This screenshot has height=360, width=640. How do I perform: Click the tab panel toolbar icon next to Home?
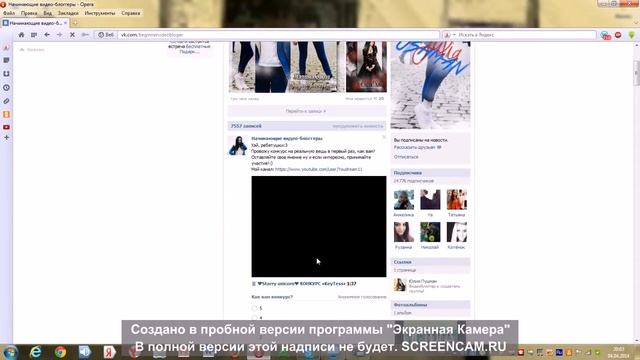34,35
